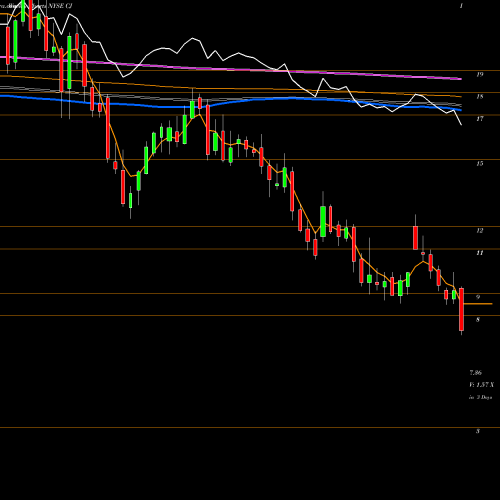
Task: Click the 'in 2 Days' text
Action: click(481, 397)
